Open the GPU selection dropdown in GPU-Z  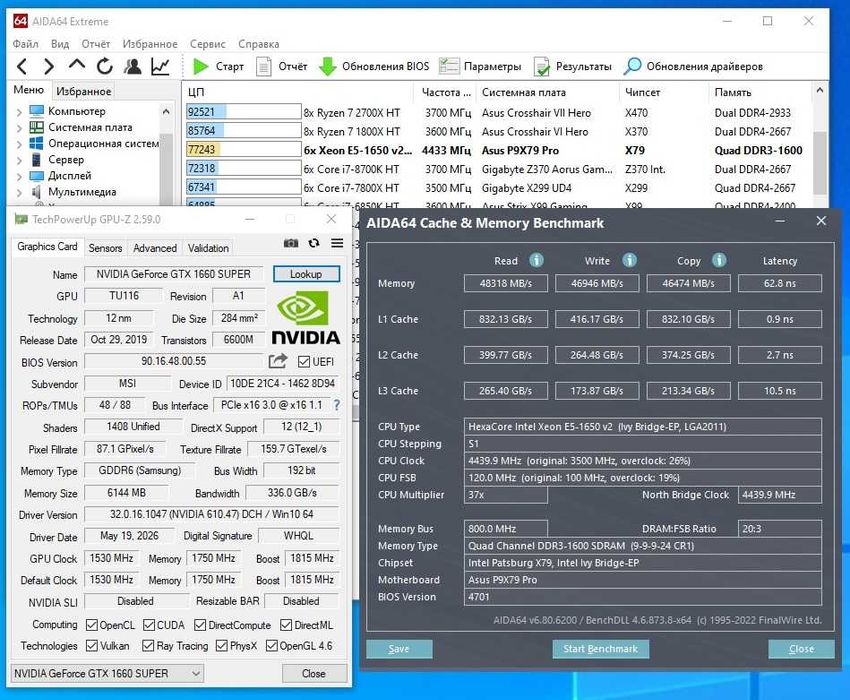pos(107,673)
